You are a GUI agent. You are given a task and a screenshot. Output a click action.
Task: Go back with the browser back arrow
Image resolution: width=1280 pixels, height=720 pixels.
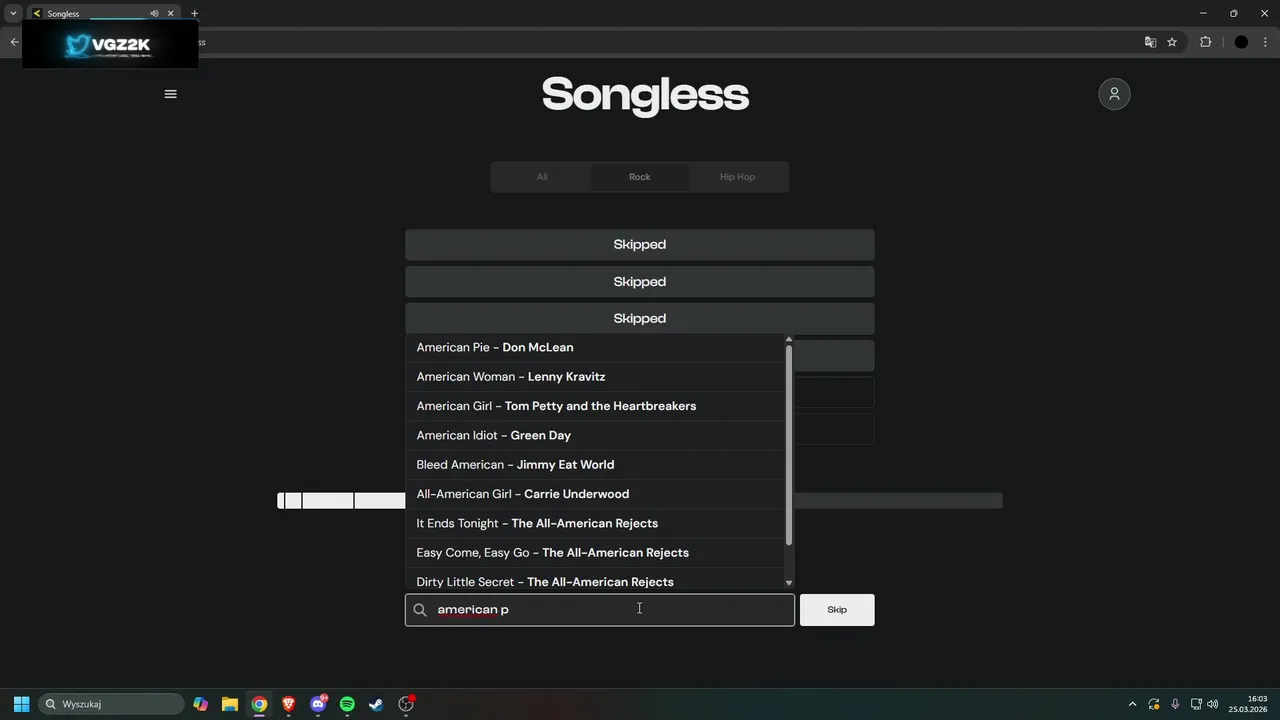[14, 42]
